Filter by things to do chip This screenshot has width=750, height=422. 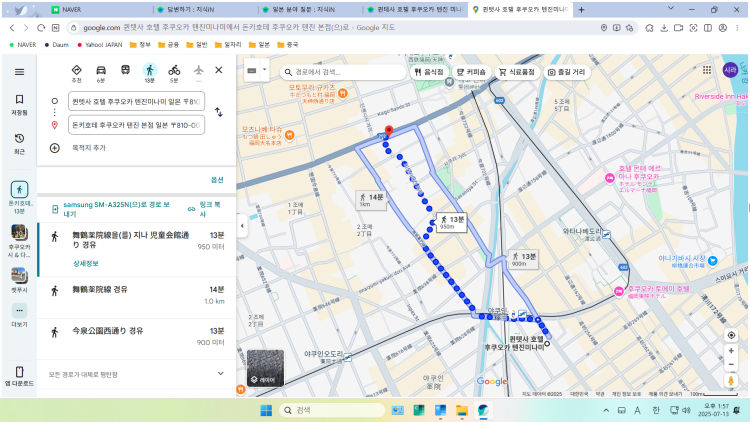click(566, 72)
